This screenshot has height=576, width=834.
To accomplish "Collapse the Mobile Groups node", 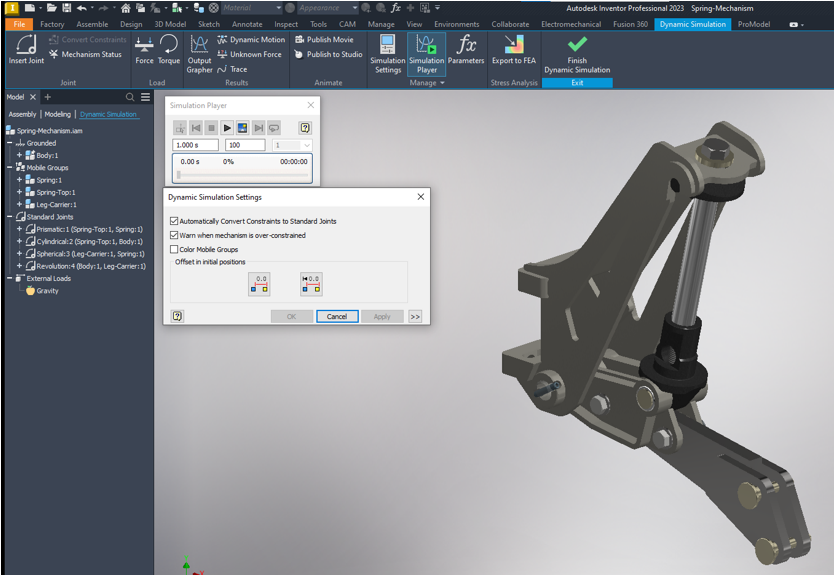I will (x=10, y=168).
